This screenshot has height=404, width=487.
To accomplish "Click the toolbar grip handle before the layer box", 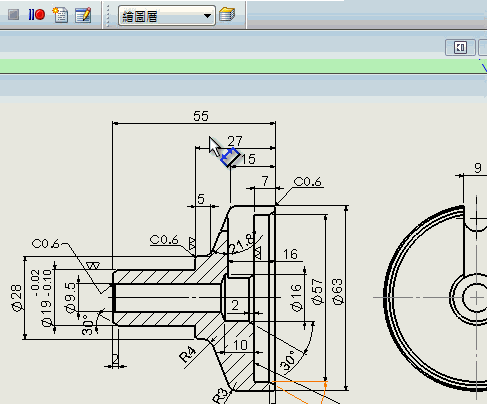I will tap(107, 16).
